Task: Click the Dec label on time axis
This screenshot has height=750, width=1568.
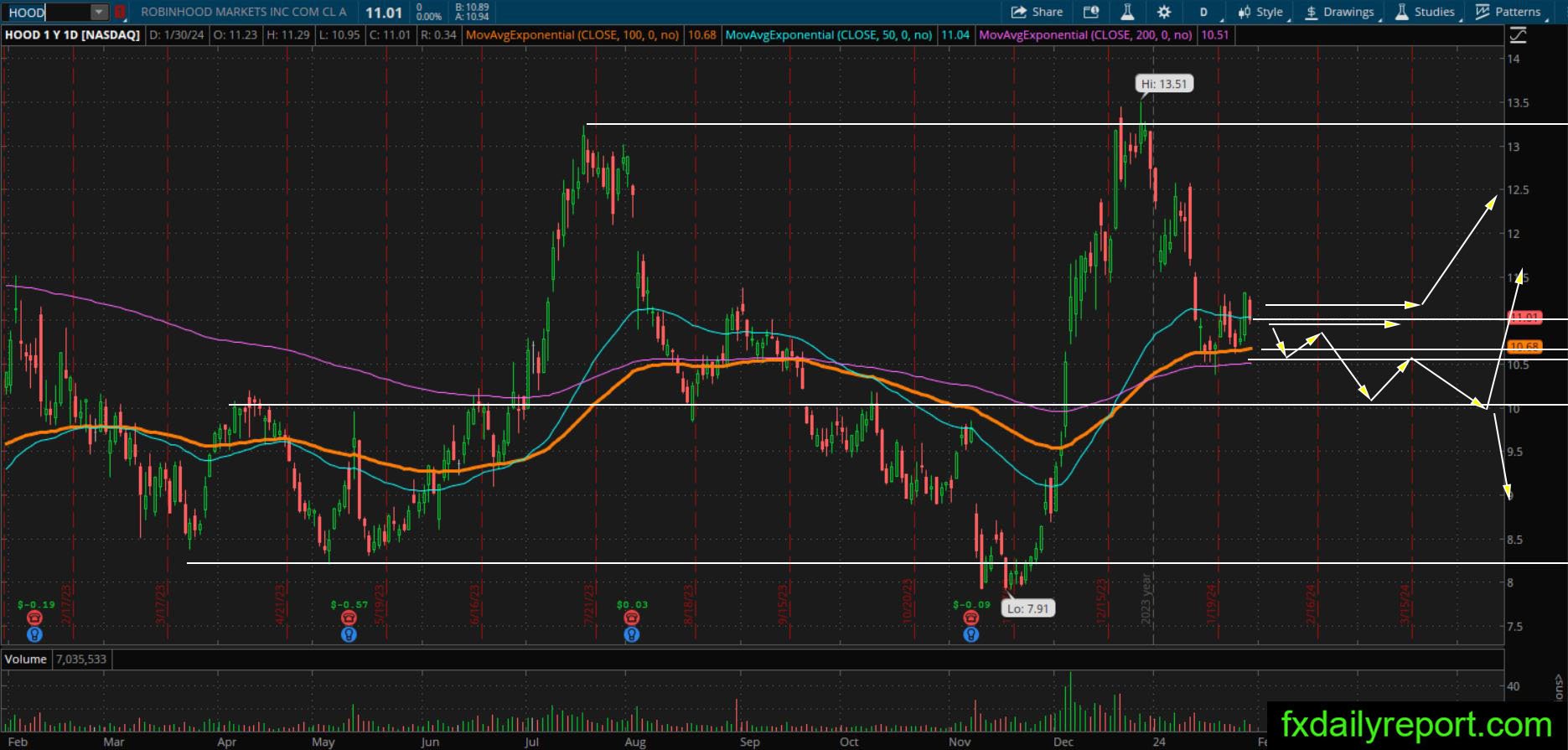Action: tap(1063, 742)
